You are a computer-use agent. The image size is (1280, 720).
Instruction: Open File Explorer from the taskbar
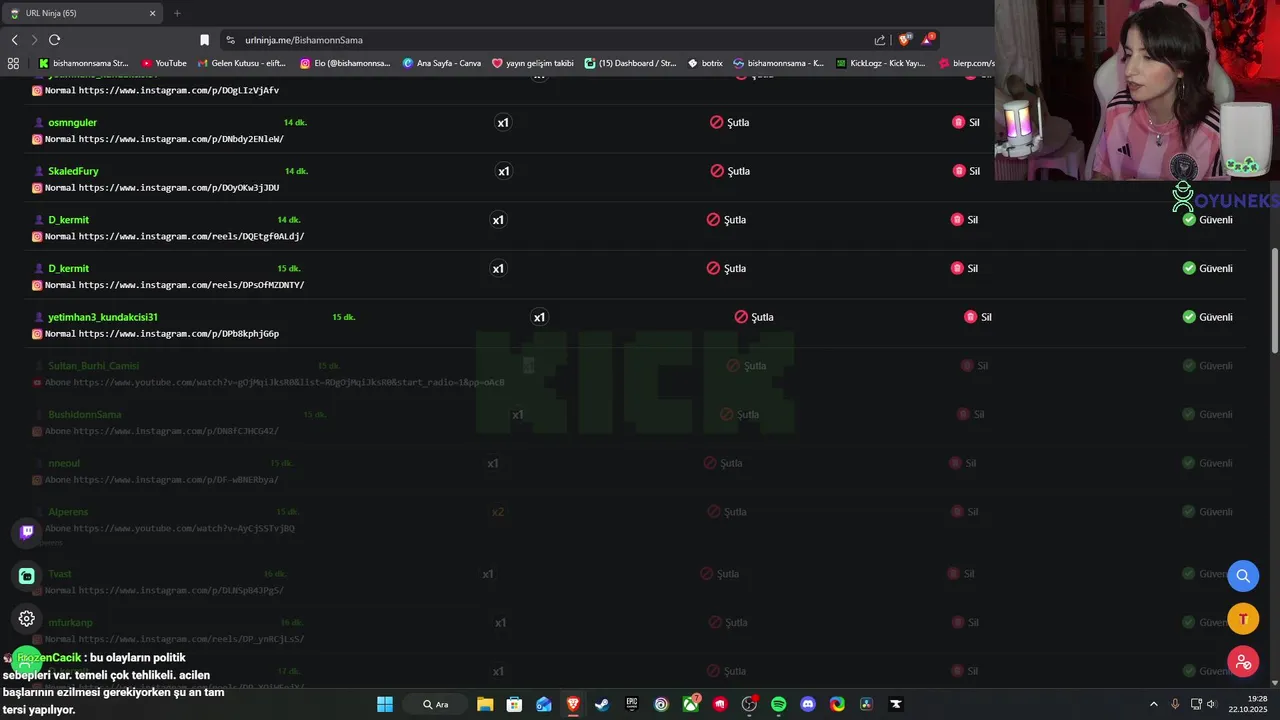(485, 704)
